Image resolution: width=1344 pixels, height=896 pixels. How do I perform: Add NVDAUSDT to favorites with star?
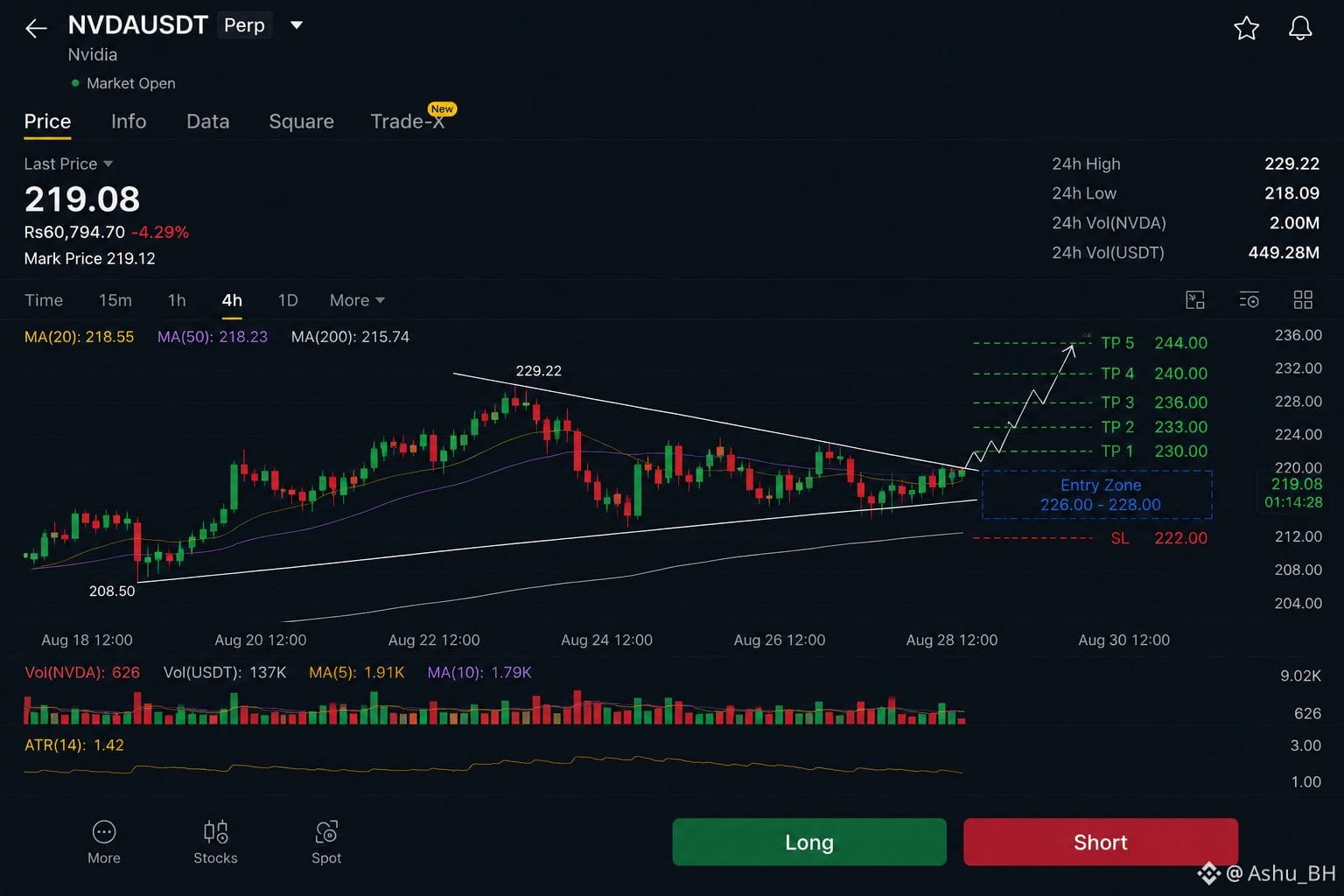(1246, 28)
